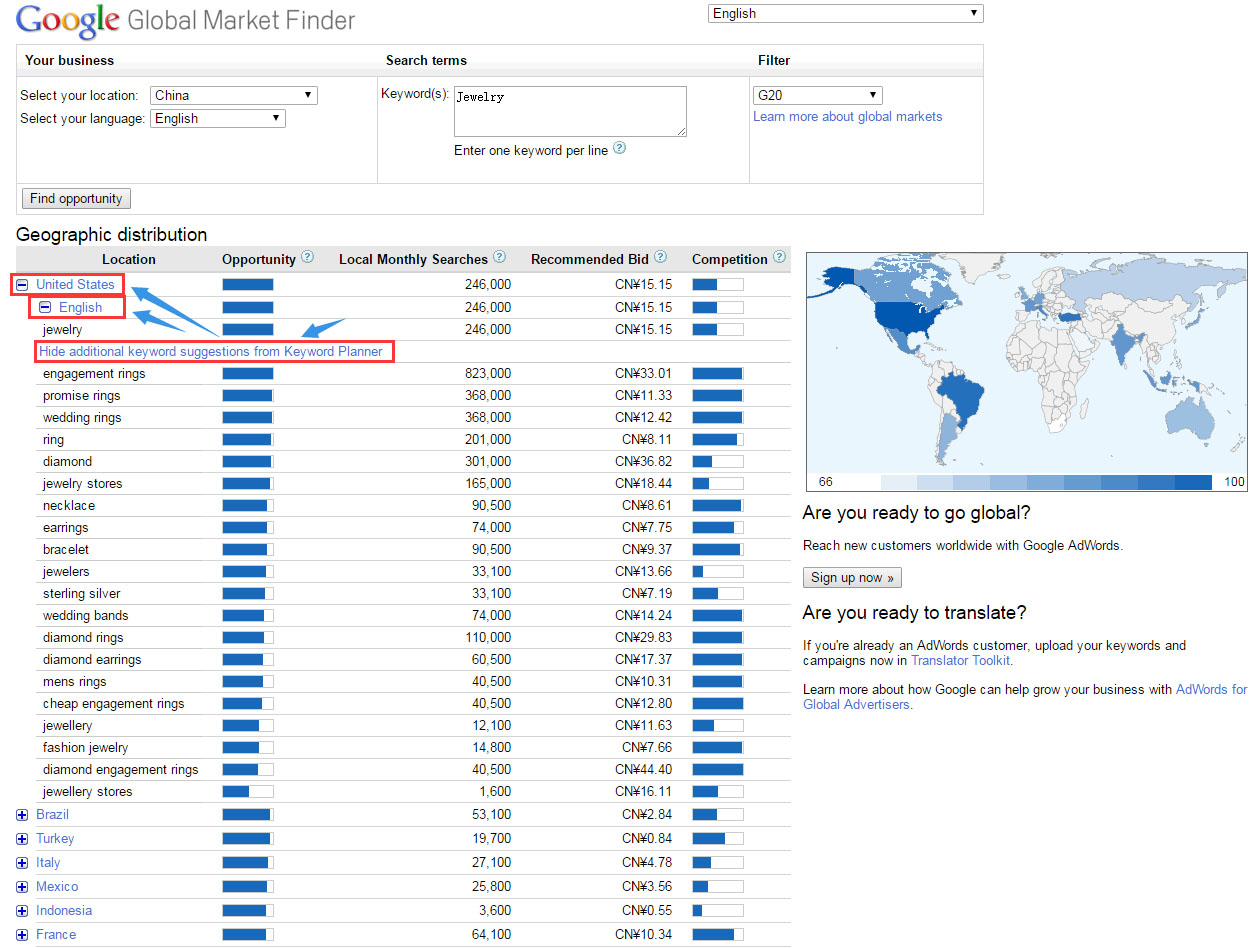Click the Indonesia country link
The width and height of the screenshot is (1253, 948).
[x=64, y=910]
